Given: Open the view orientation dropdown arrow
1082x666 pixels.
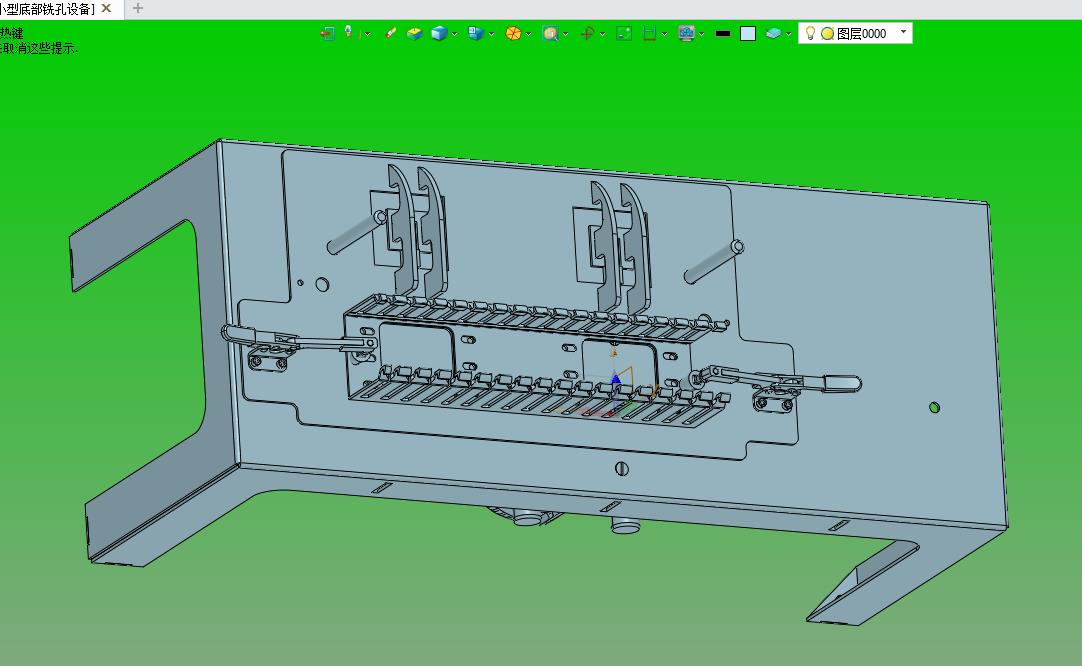Looking at the screenshot, I should 491,34.
